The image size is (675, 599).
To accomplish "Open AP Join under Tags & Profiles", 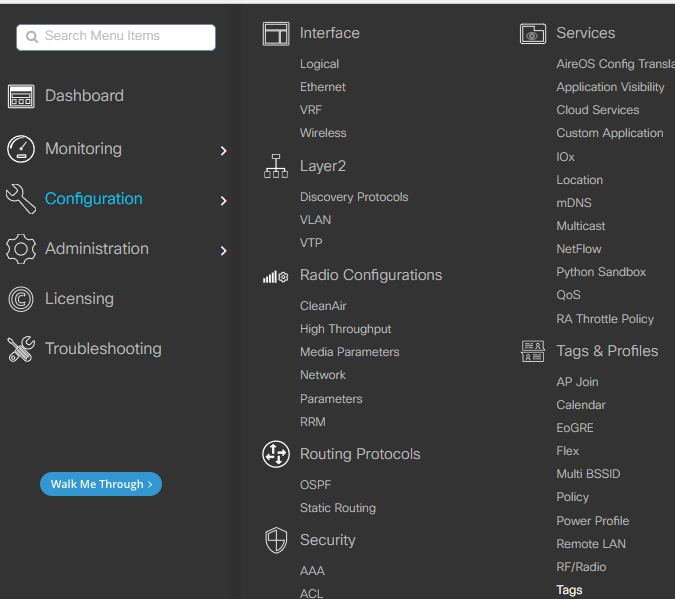I will click(577, 382).
